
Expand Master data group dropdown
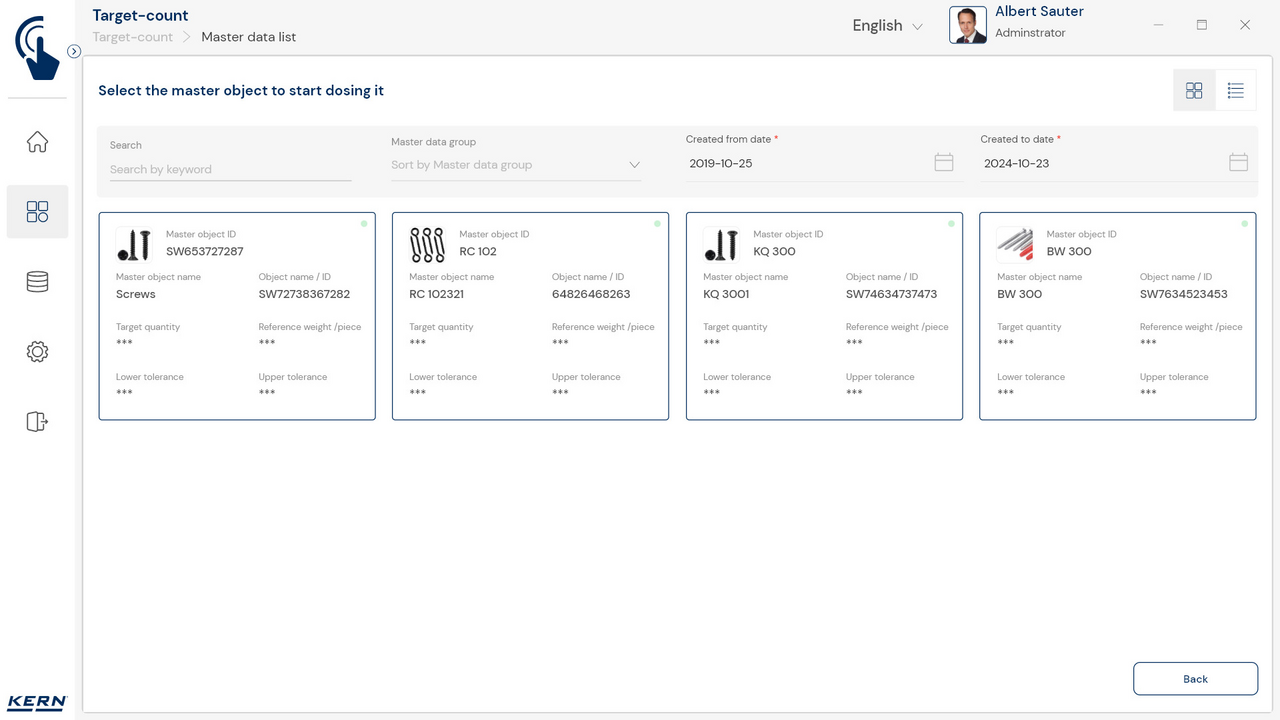[x=633, y=165]
